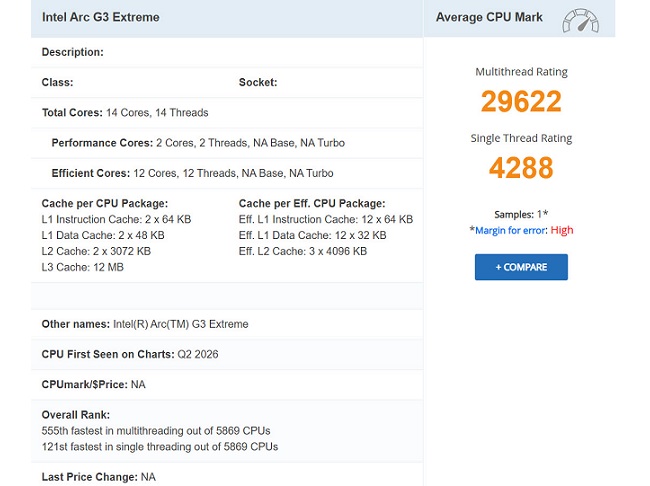Viewport: 650px width, 486px height.
Task: Click the Performance Cores row
Action: (x=227, y=143)
